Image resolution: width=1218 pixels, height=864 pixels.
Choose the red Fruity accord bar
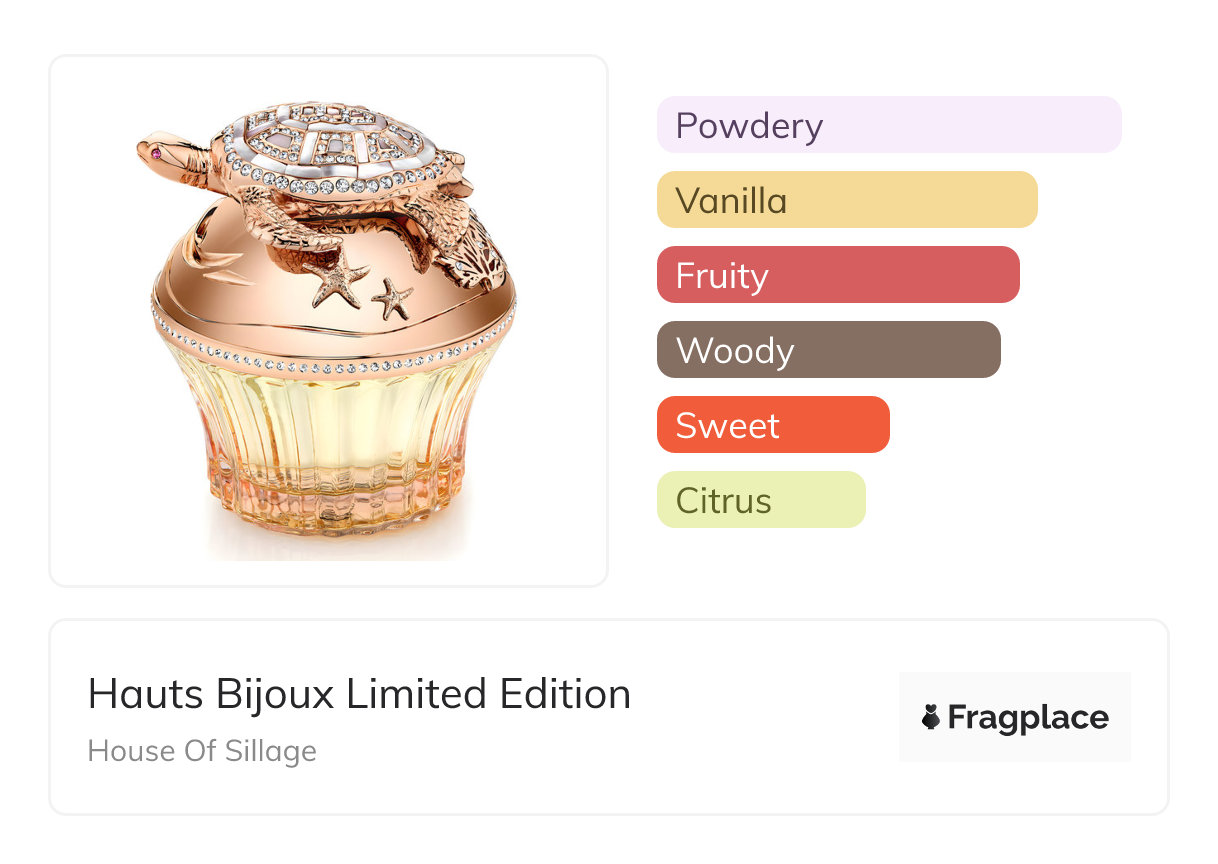point(838,275)
